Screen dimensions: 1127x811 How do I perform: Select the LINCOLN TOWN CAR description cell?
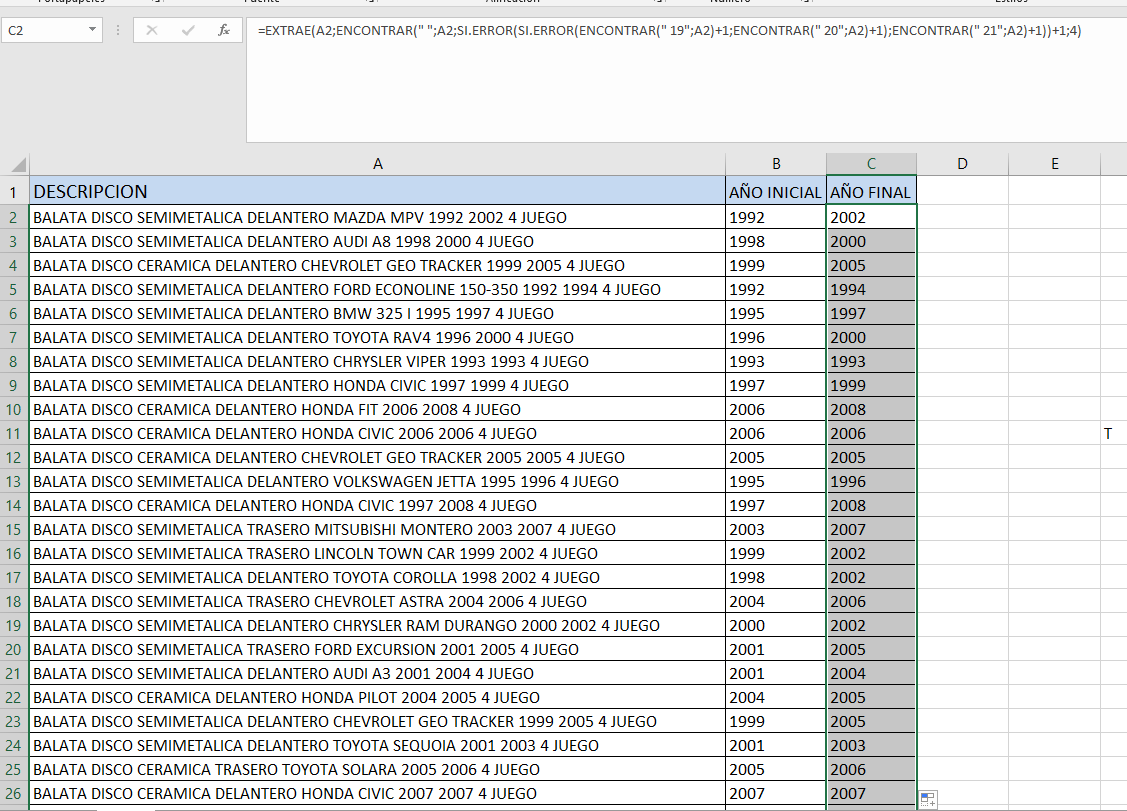click(x=377, y=553)
